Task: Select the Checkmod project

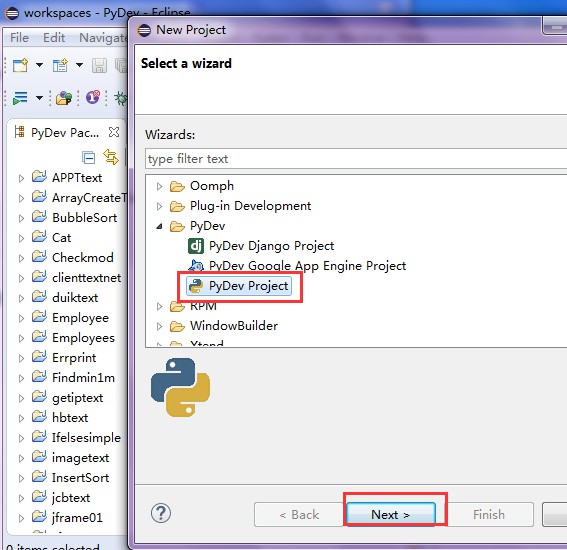Action: [83, 257]
